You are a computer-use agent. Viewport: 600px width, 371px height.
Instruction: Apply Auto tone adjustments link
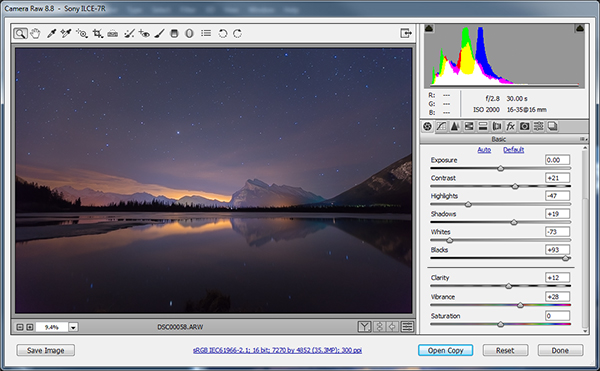point(484,150)
